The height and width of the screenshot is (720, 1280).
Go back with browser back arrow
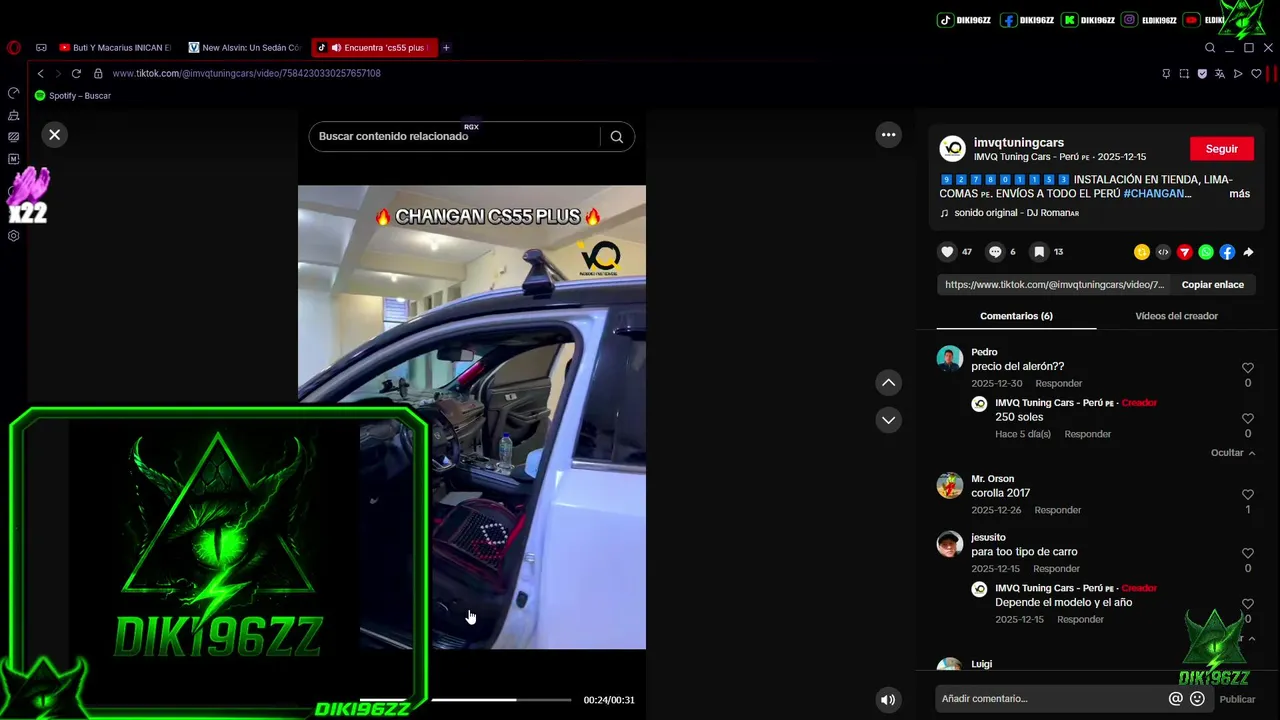pos(40,73)
